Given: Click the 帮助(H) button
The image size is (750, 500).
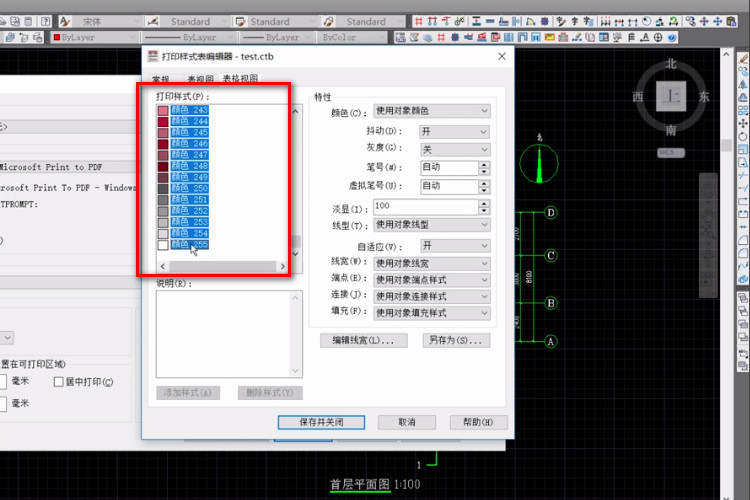Looking at the screenshot, I should coord(478,422).
